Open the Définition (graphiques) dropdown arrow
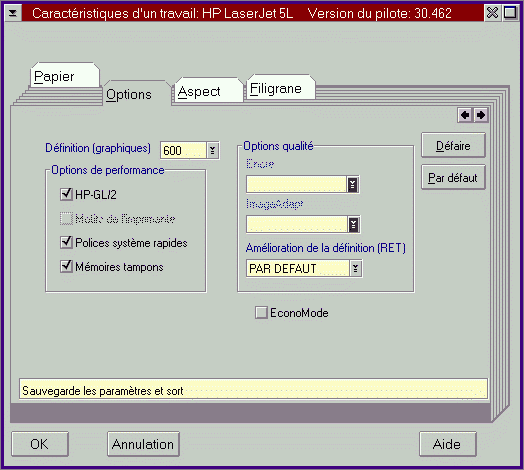Screen dimensions: 524x470 click(x=213, y=150)
